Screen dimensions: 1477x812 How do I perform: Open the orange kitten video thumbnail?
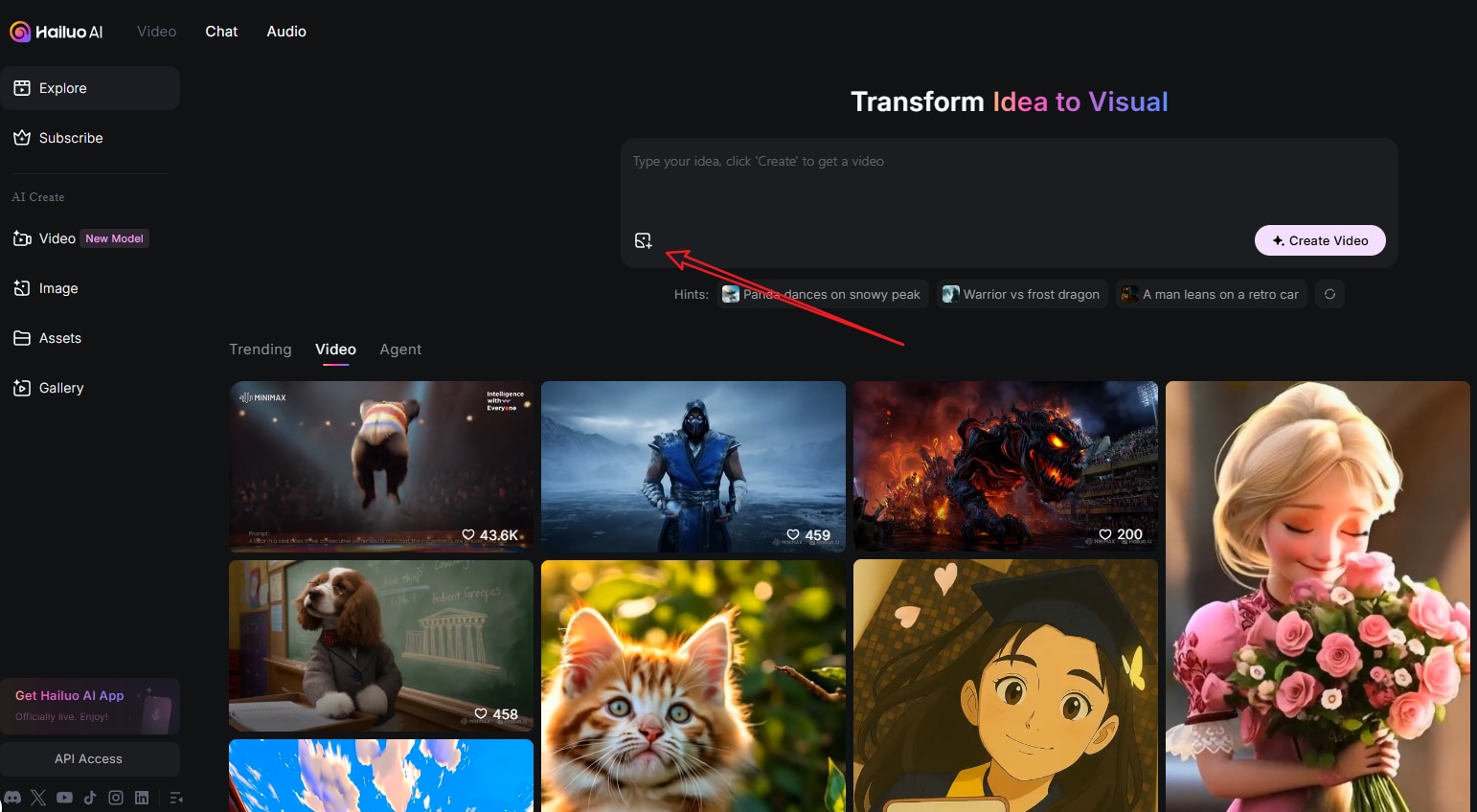[693, 686]
